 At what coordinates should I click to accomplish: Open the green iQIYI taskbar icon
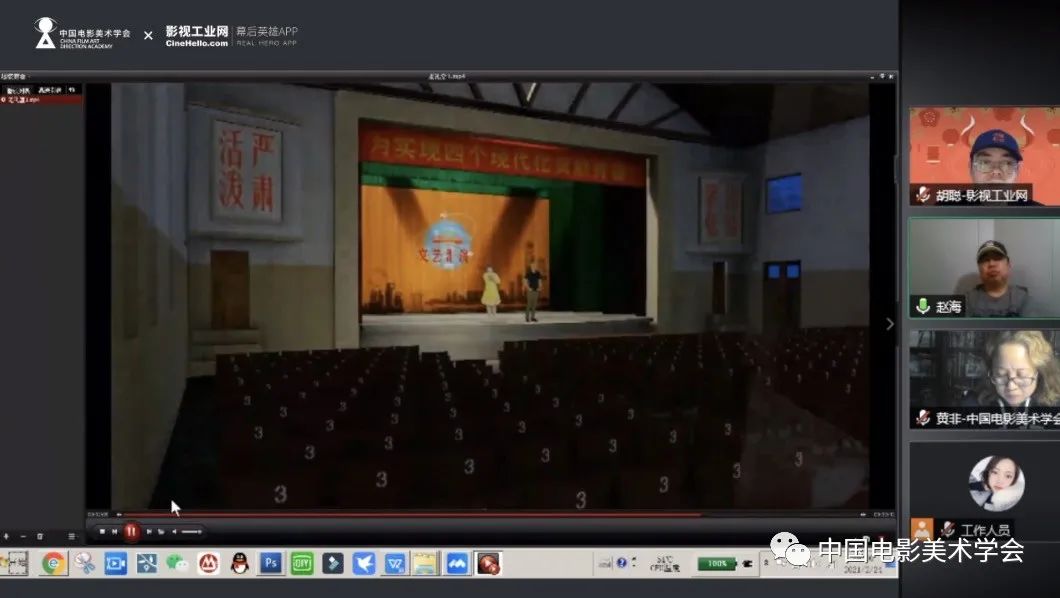pyautogui.click(x=301, y=563)
